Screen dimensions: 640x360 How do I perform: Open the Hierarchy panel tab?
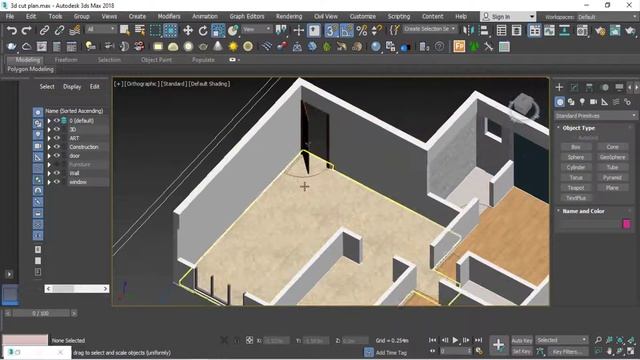pos(589,87)
